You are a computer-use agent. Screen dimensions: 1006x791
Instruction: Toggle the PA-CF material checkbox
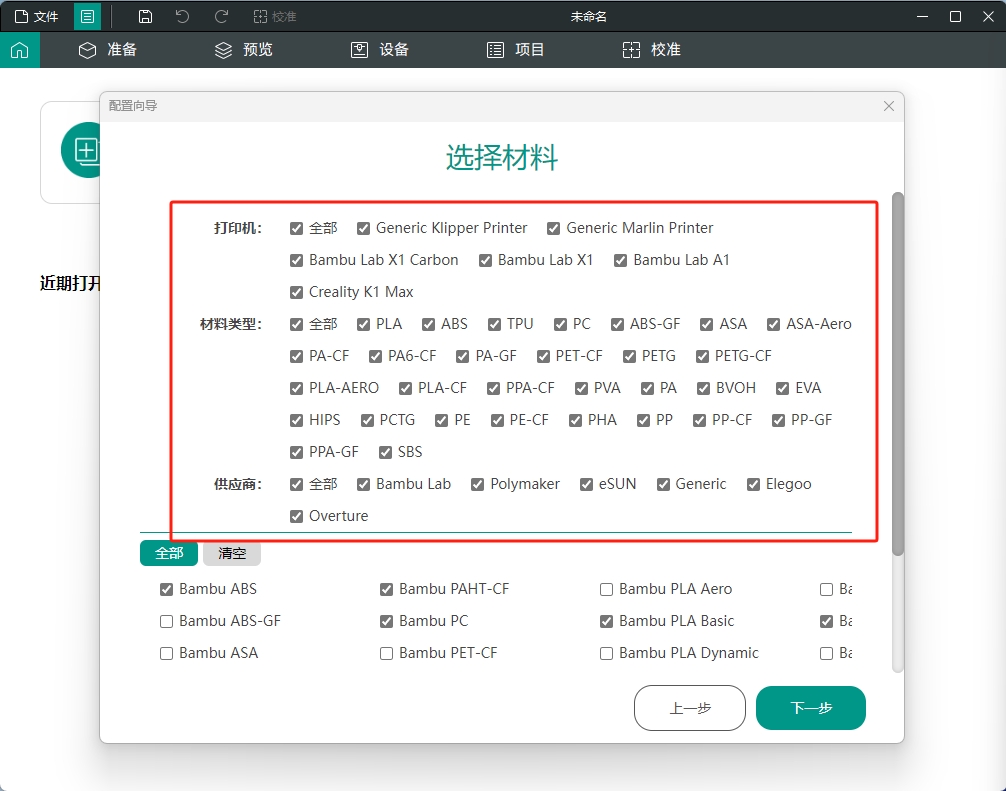point(296,357)
